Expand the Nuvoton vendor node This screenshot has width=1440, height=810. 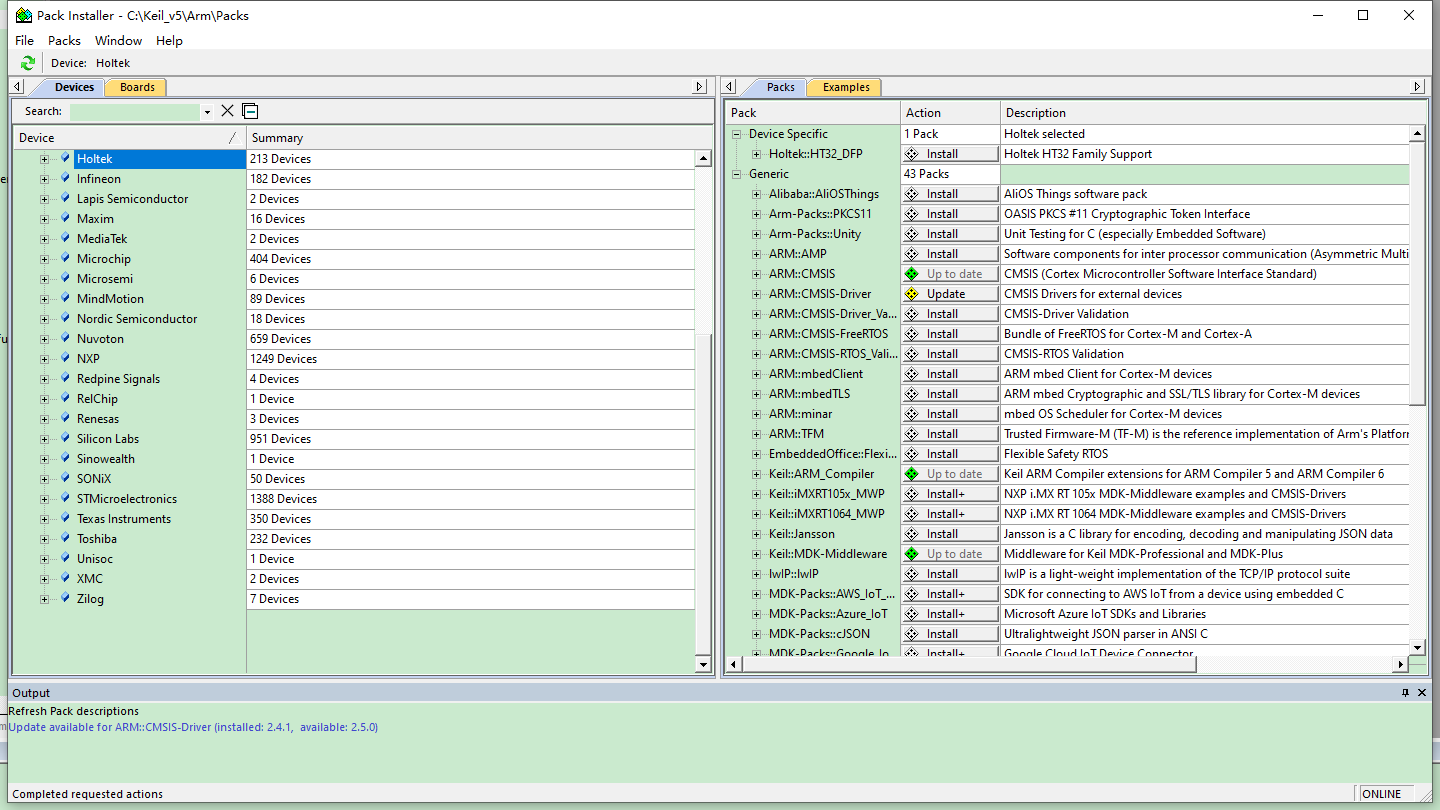pyautogui.click(x=44, y=339)
